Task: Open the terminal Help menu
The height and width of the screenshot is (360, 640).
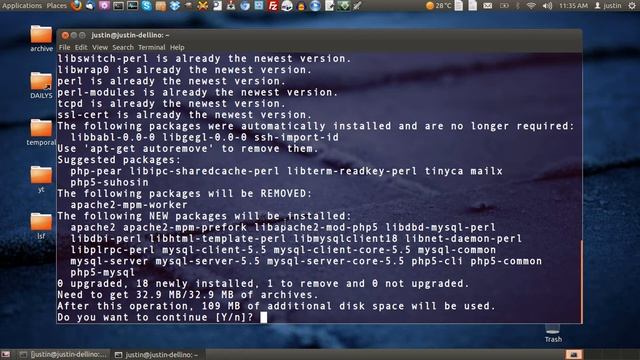Action: [177, 47]
